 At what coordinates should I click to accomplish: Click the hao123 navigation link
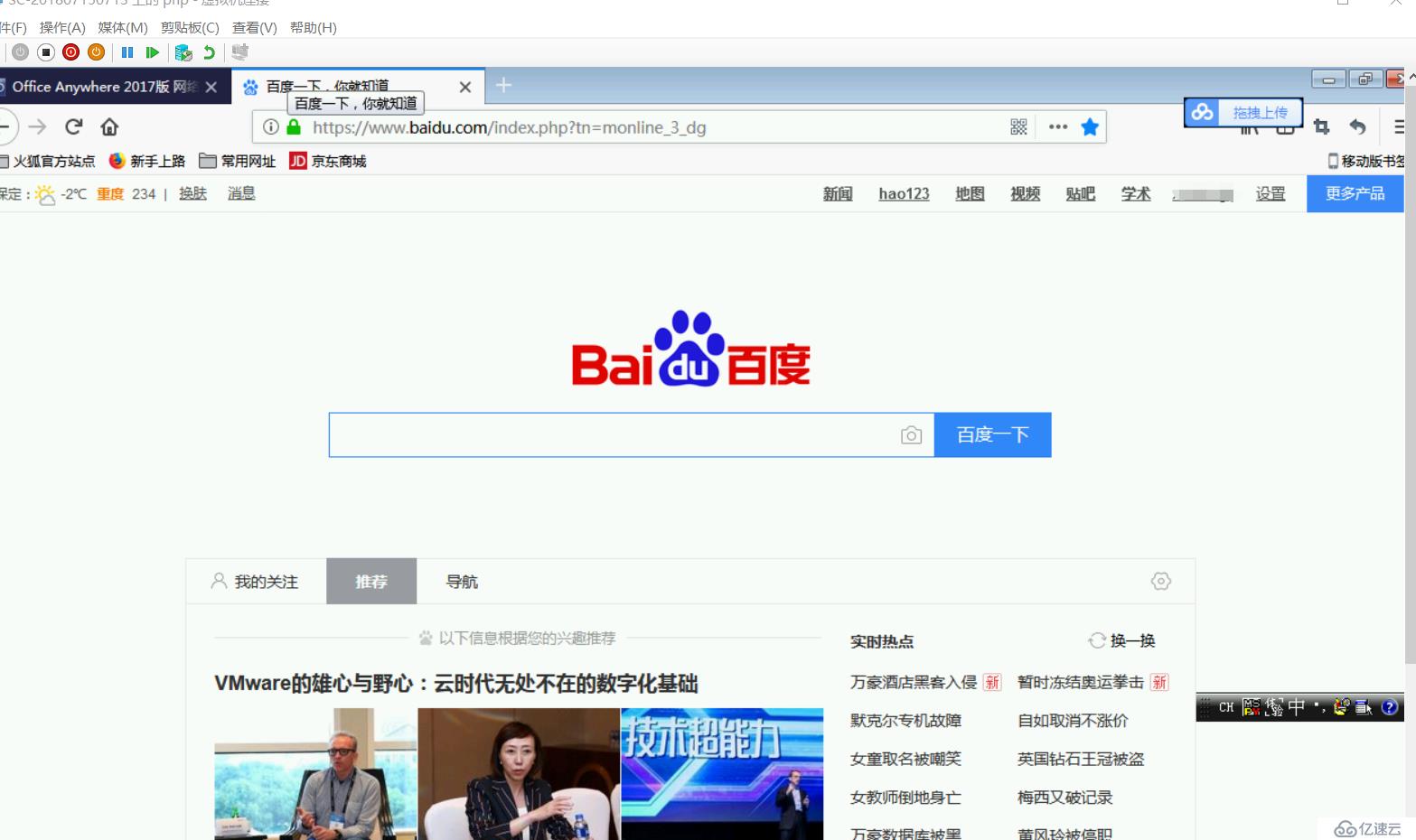tap(904, 193)
